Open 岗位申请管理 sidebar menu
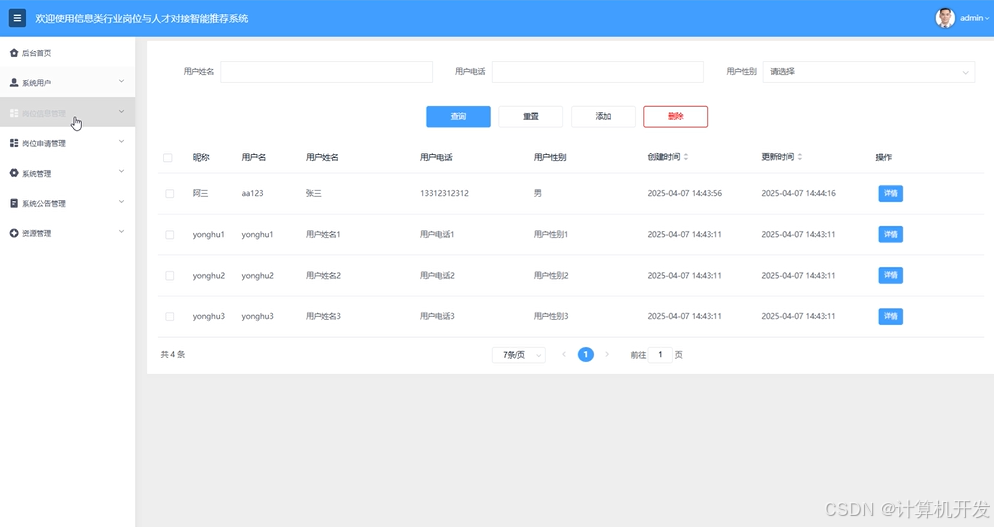The width and height of the screenshot is (994, 527). (x=67, y=143)
